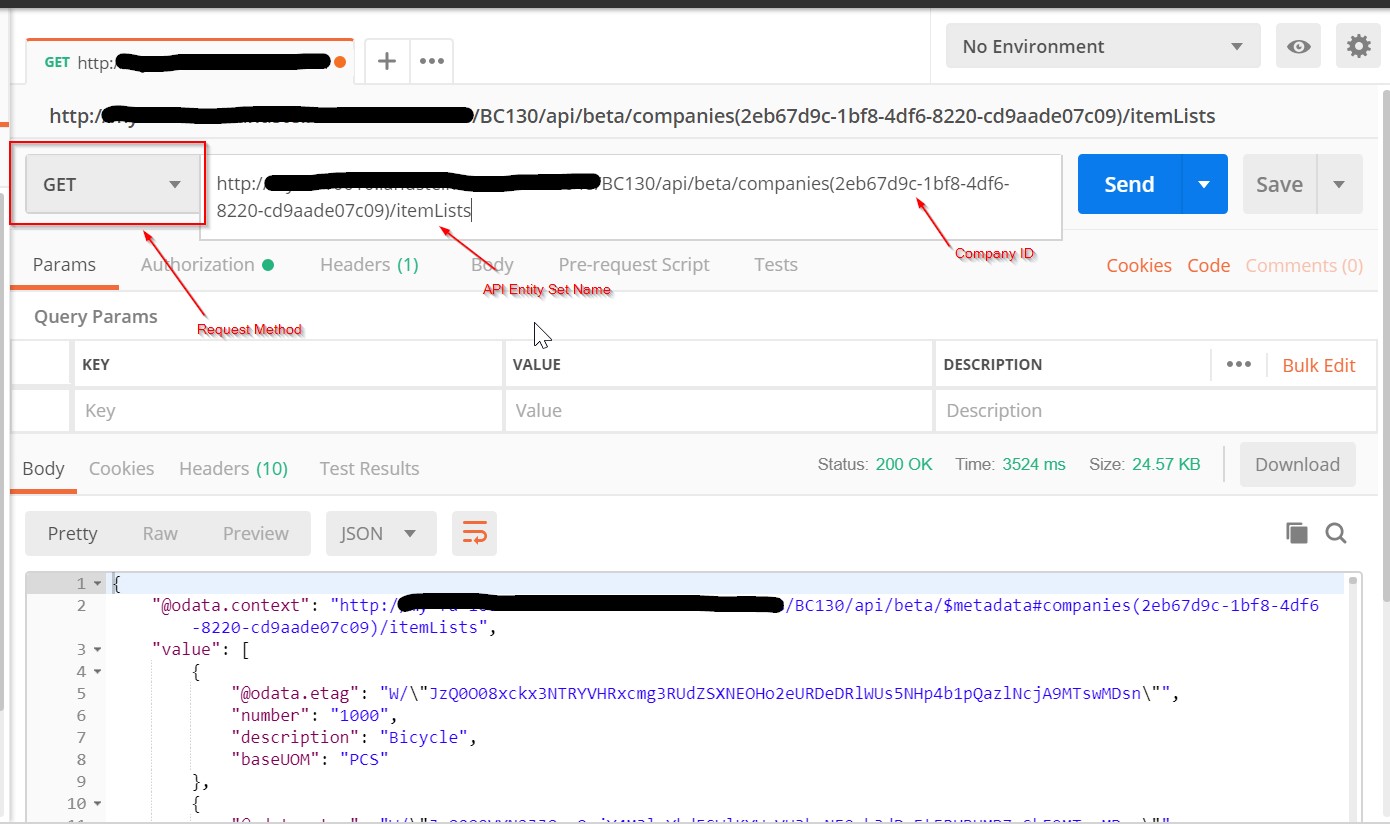
Task: Click the Bulk Edit link
Action: click(1318, 365)
